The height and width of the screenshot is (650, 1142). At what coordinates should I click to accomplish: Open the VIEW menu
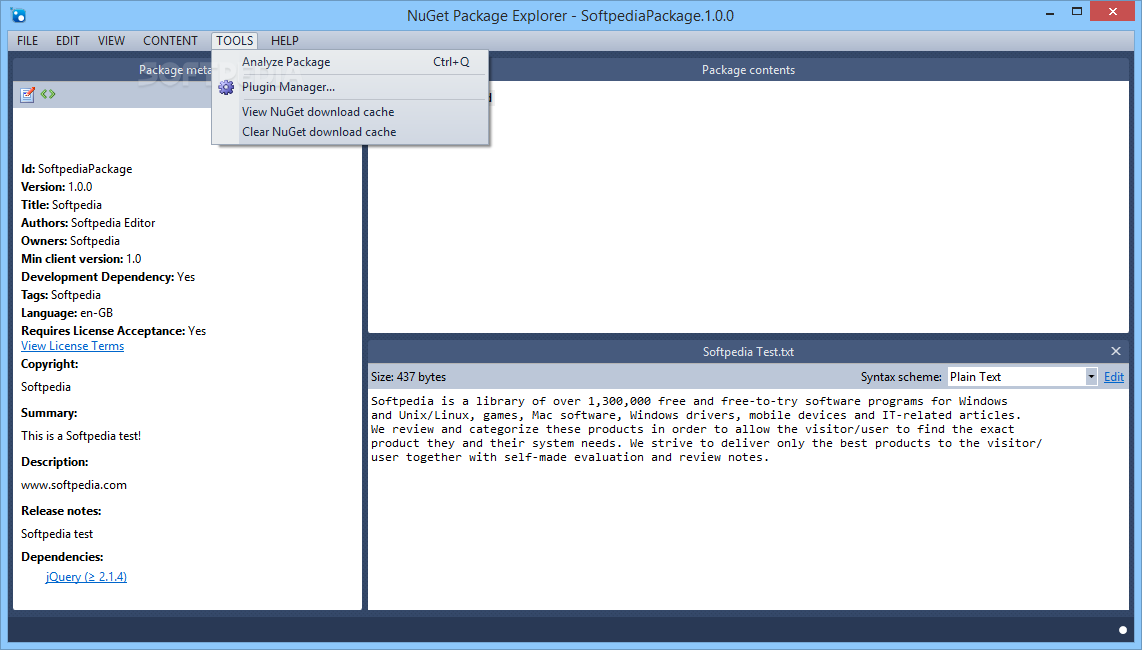coord(111,41)
